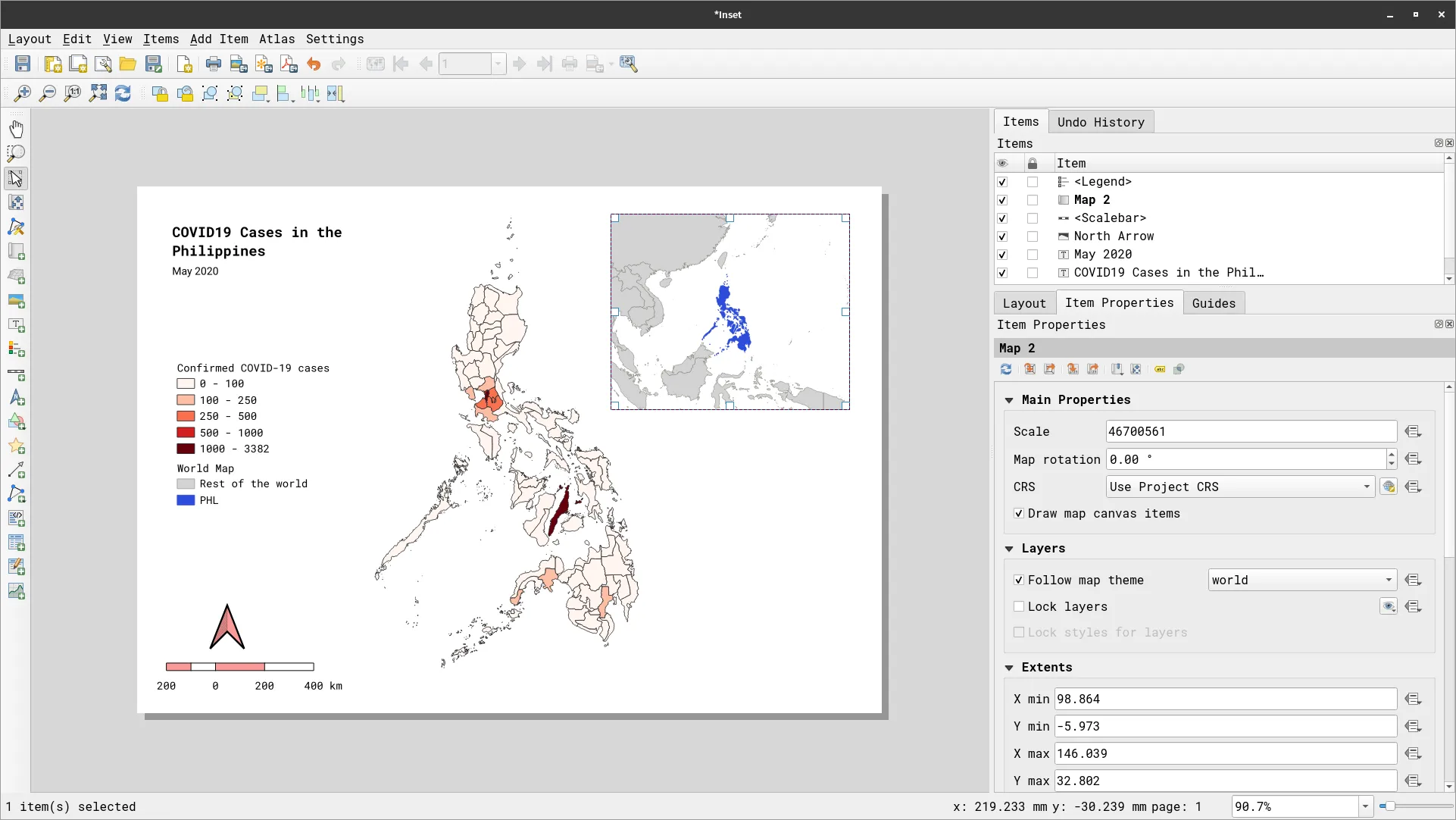Click the Scale input field
Viewport: 1456px width, 820px height.
[1250, 432]
